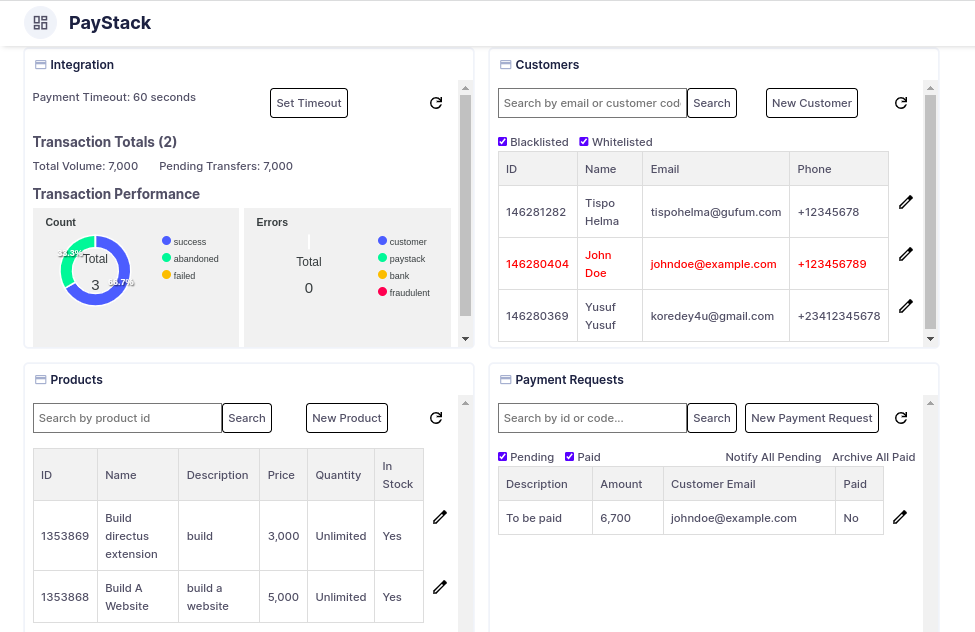Image resolution: width=975 pixels, height=632 pixels.
Task: Search products with the Search button
Action: click(247, 418)
